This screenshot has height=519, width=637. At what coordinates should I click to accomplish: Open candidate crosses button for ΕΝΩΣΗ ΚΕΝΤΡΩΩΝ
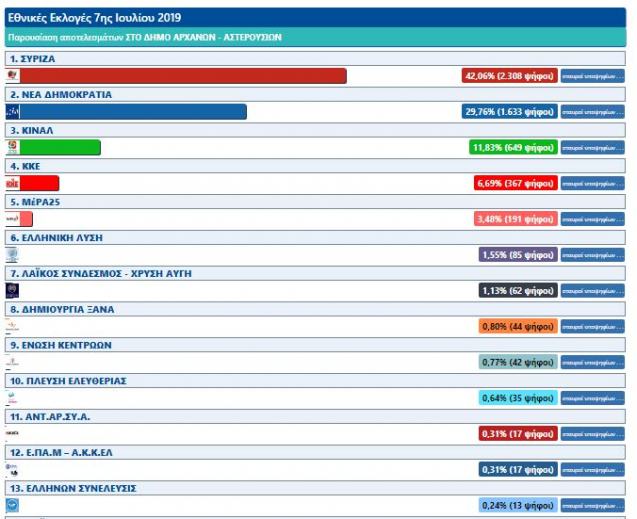(593, 362)
